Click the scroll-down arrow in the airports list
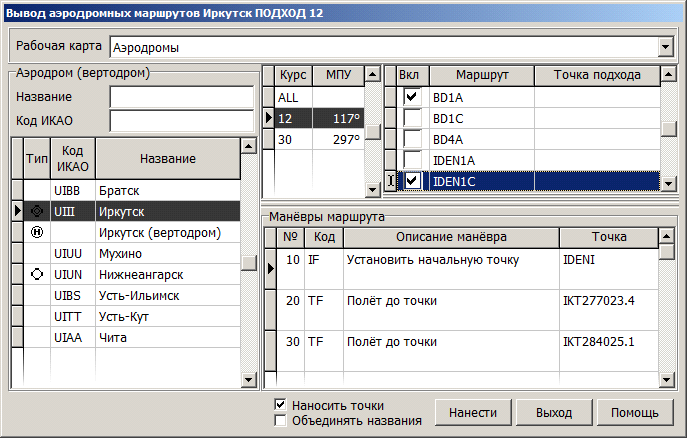This screenshot has height=438, width=687. [249, 380]
